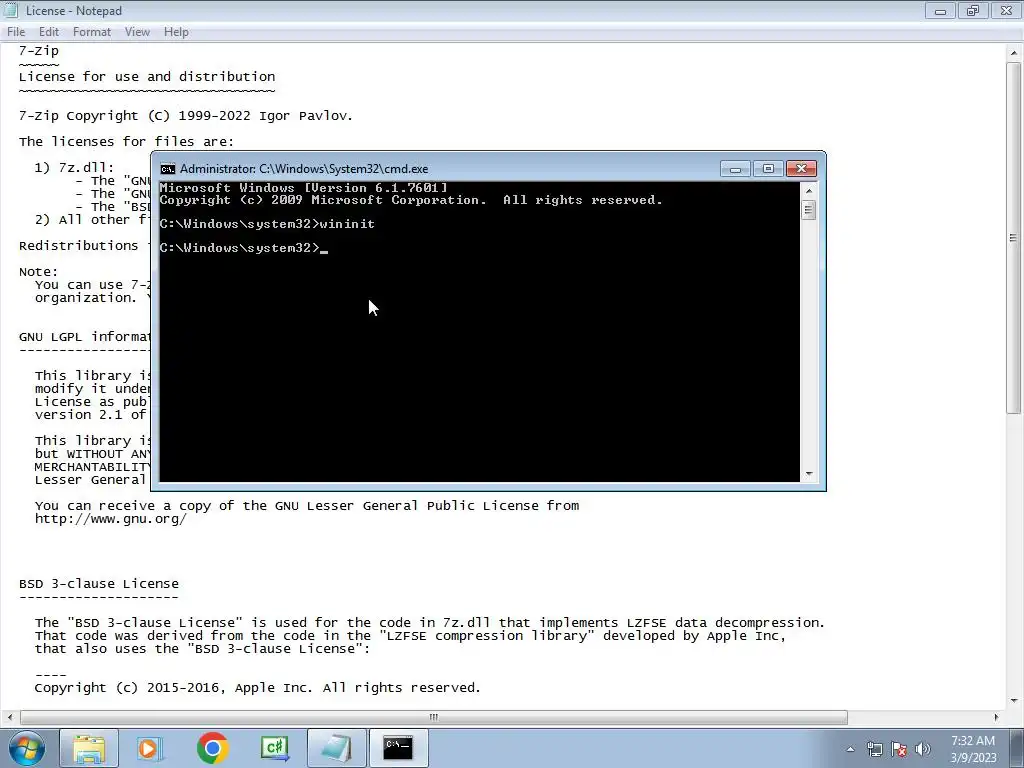Open Windows Media Player from taskbar
The image size is (1024, 768).
(x=150, y=748)
